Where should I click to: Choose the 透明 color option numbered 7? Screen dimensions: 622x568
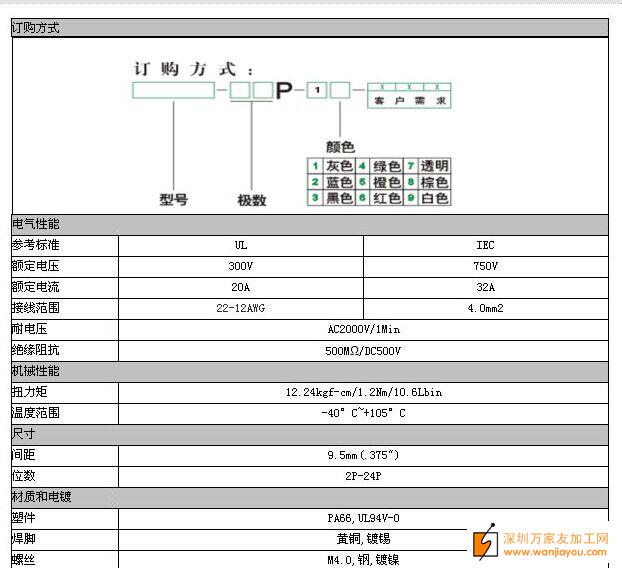pyautogui.click(x=427, y=166)
